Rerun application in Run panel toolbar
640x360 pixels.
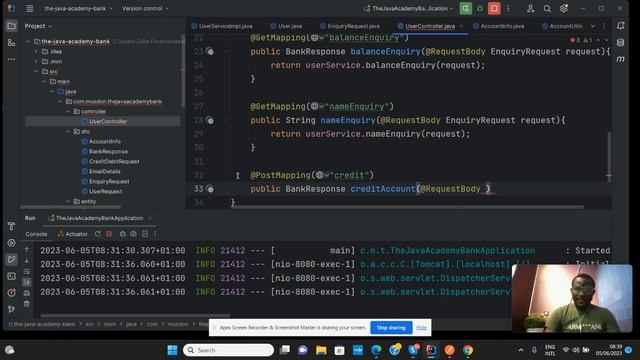click(98, 234)
